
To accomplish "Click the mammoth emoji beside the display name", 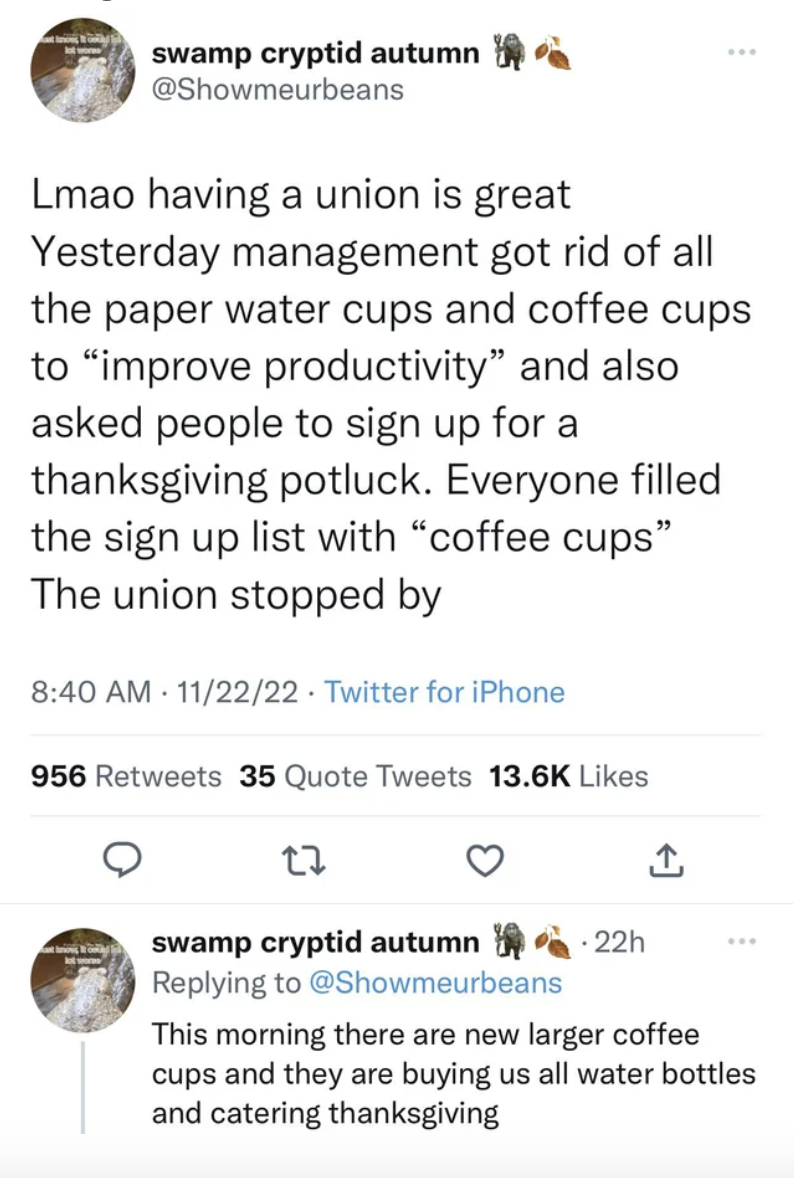I will (x=510, y=52).
